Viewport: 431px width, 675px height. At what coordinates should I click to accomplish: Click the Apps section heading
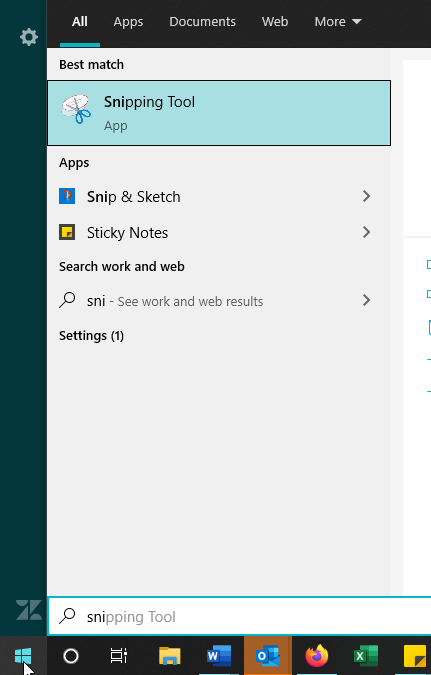tap(74, 163)
